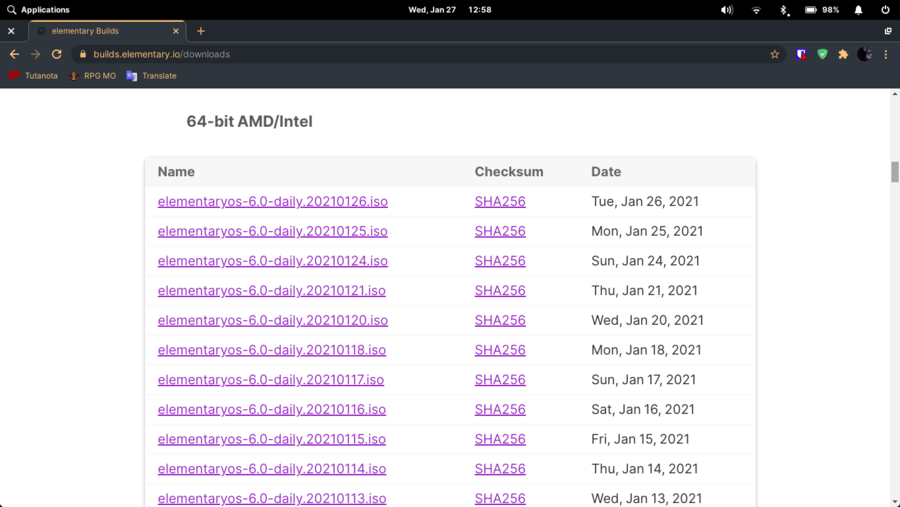The image size is (900, 507).
Task: Open SHA256 checksum for Jan 13 build
Action: coord(500,498)
